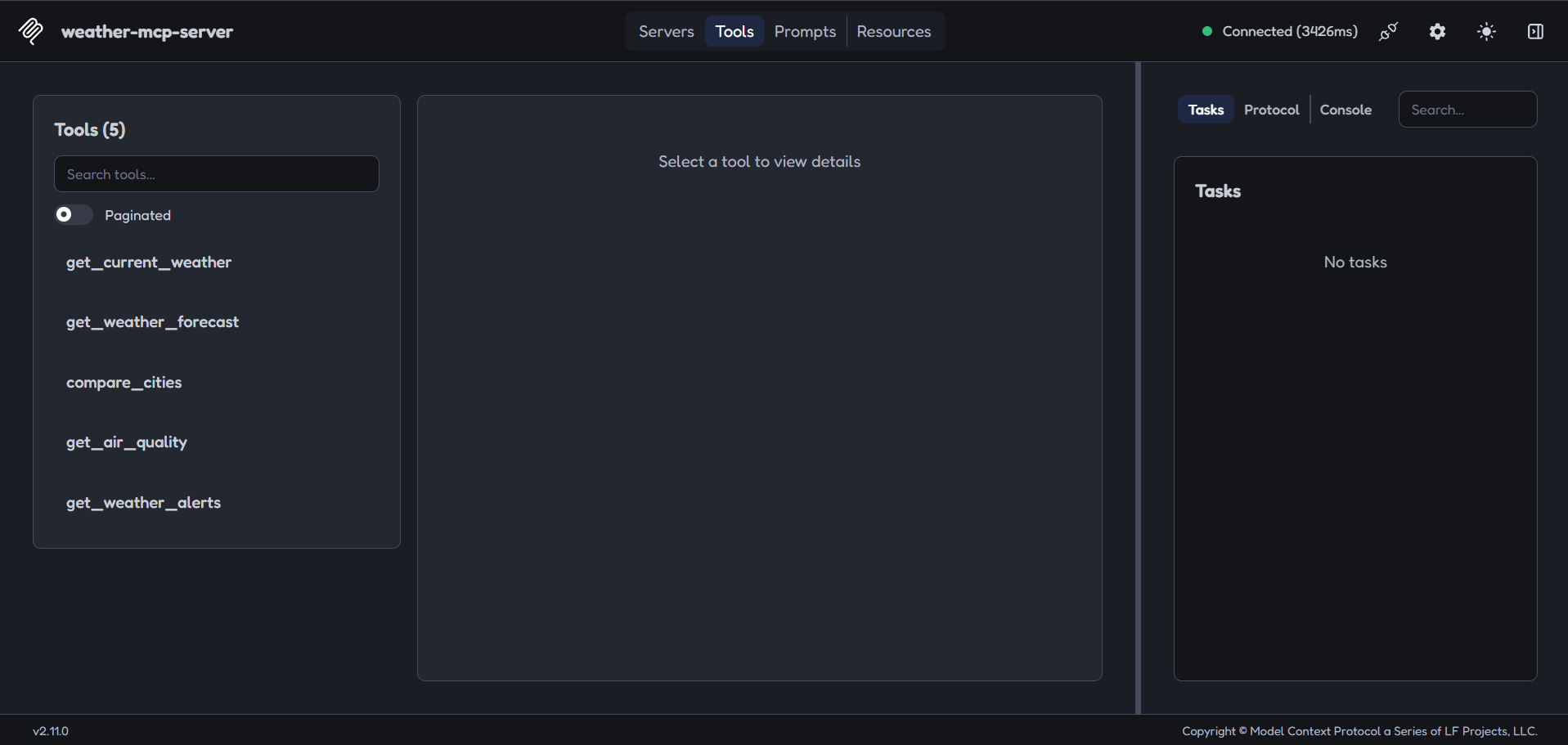Toggle the Paginated switch
The height and width of the screenshot is (745, 1568).
[x=74, y=214]
